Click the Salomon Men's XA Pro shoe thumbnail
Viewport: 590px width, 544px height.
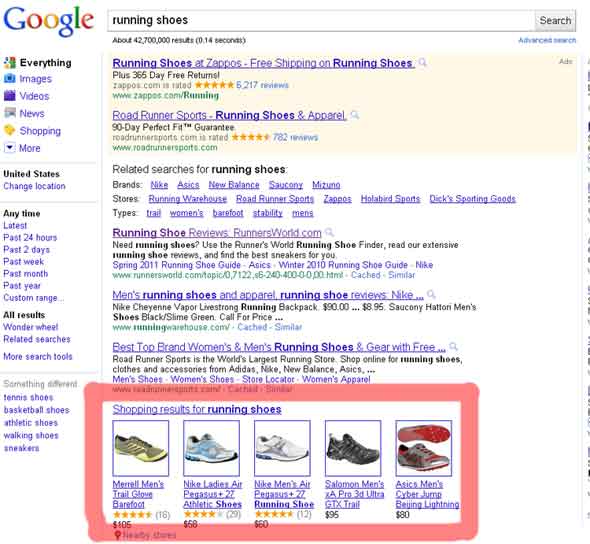point(353,448)
